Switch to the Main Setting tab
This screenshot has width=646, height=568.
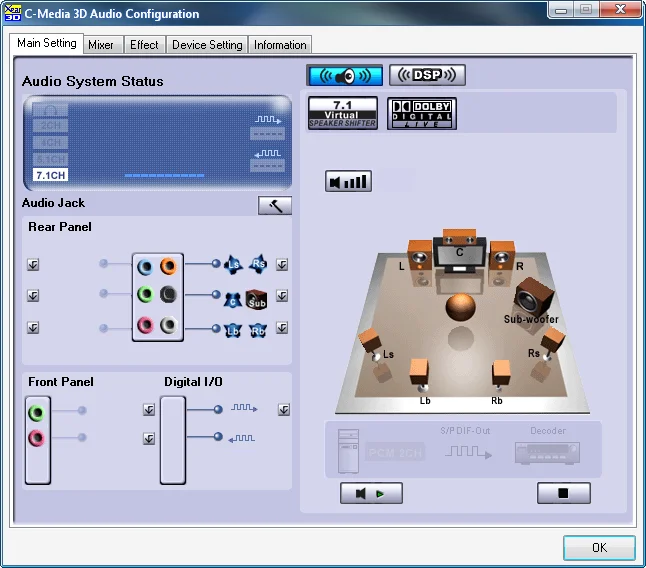pos(47,43)
